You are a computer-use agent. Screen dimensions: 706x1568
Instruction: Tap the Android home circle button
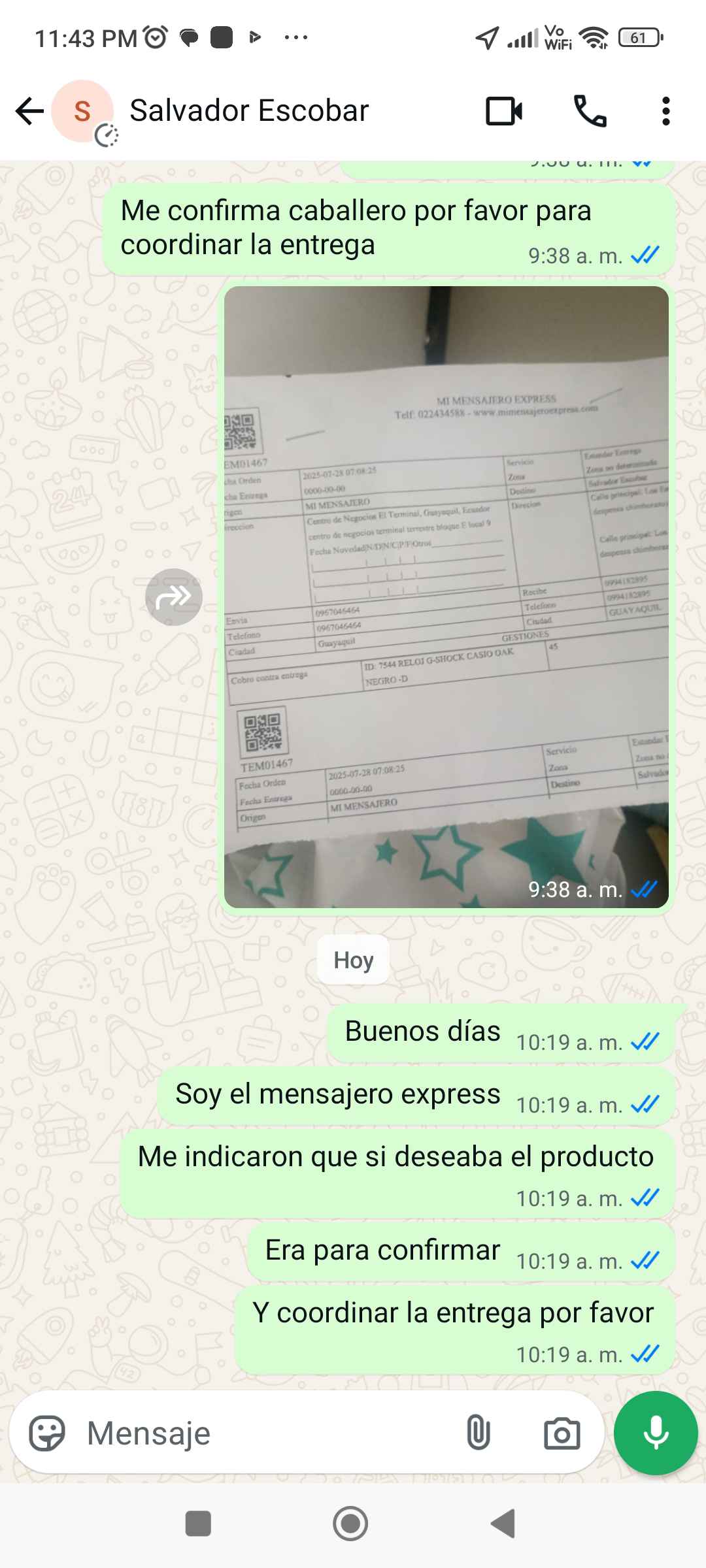(350, 1524)
